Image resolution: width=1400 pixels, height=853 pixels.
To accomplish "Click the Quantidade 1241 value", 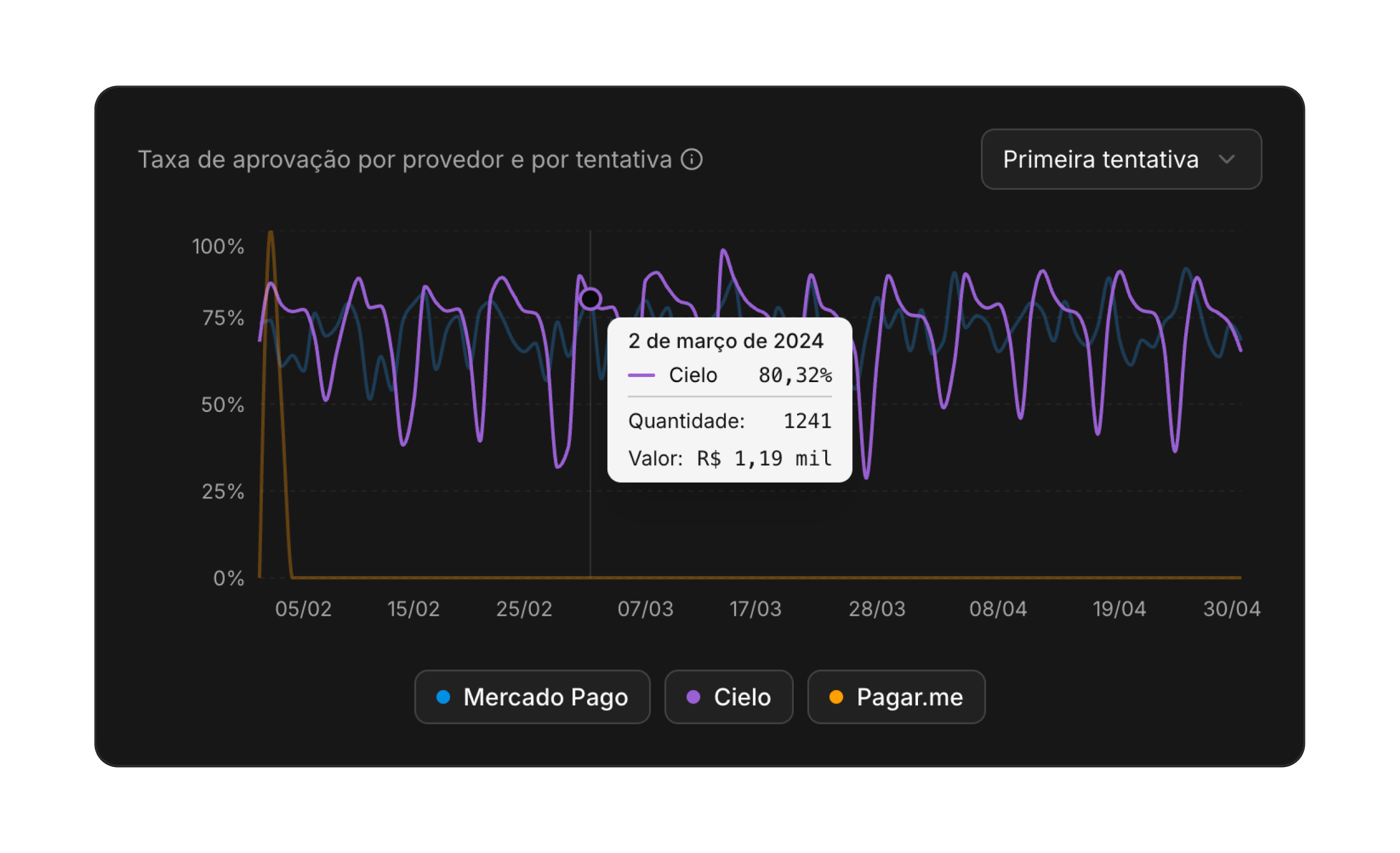I will pos(807,421).
